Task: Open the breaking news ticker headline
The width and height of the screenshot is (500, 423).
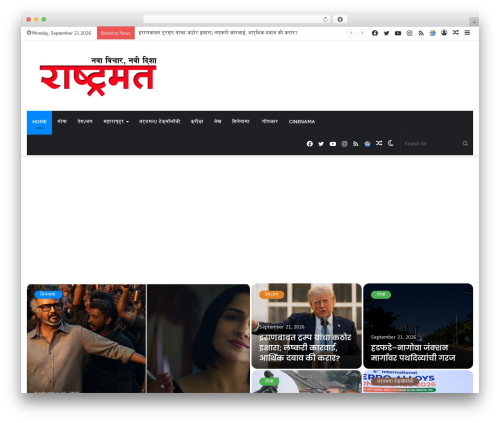Action: [218, 33]
